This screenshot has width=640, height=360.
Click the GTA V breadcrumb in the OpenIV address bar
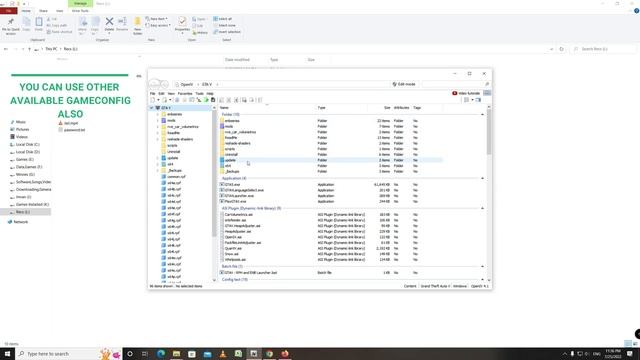tap(207, 84)
